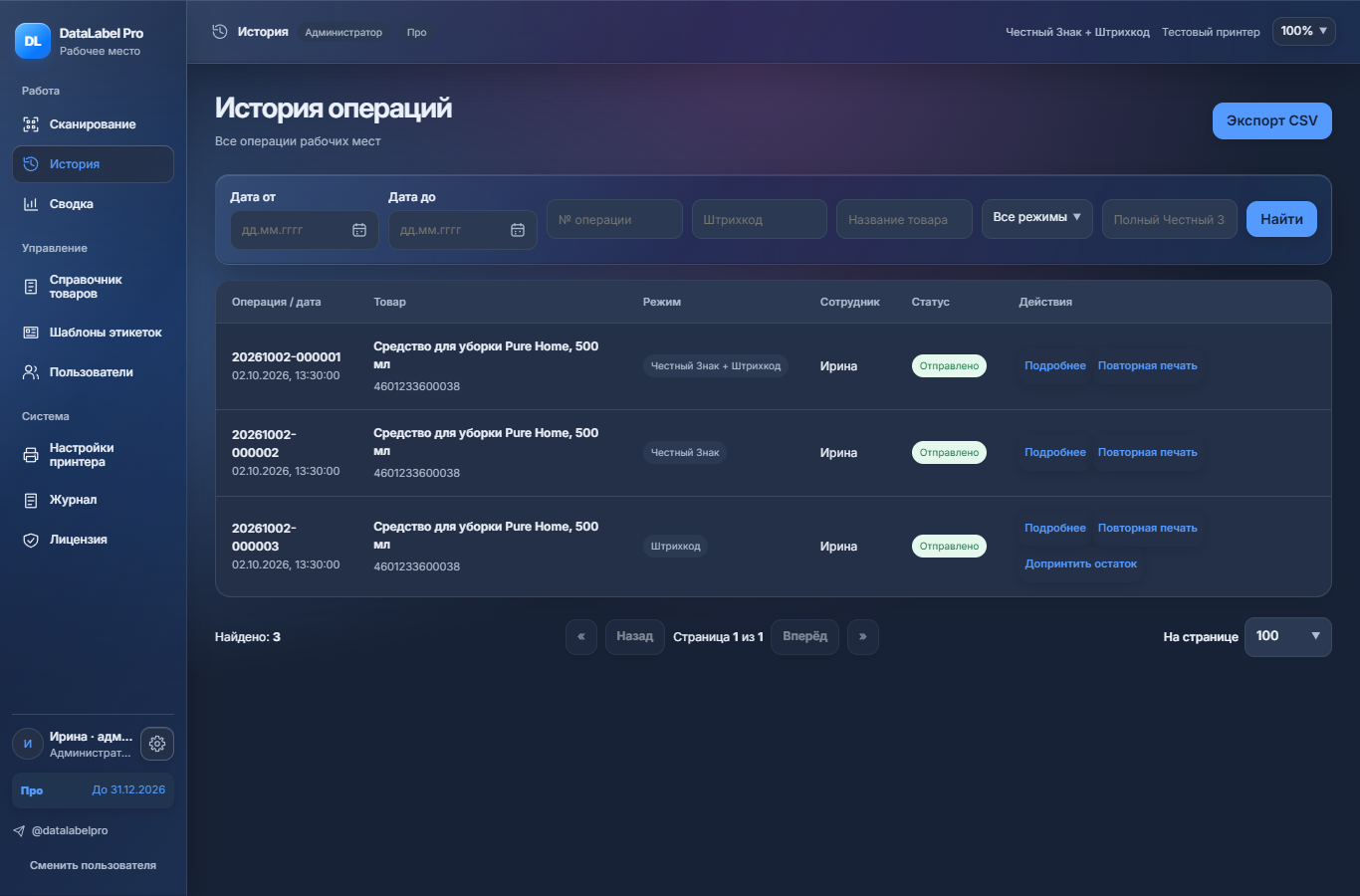The height and width of the screenshot is (896, 1360).
Task: Open Шаблоны этикеток menu item
Action: (93, 333)
